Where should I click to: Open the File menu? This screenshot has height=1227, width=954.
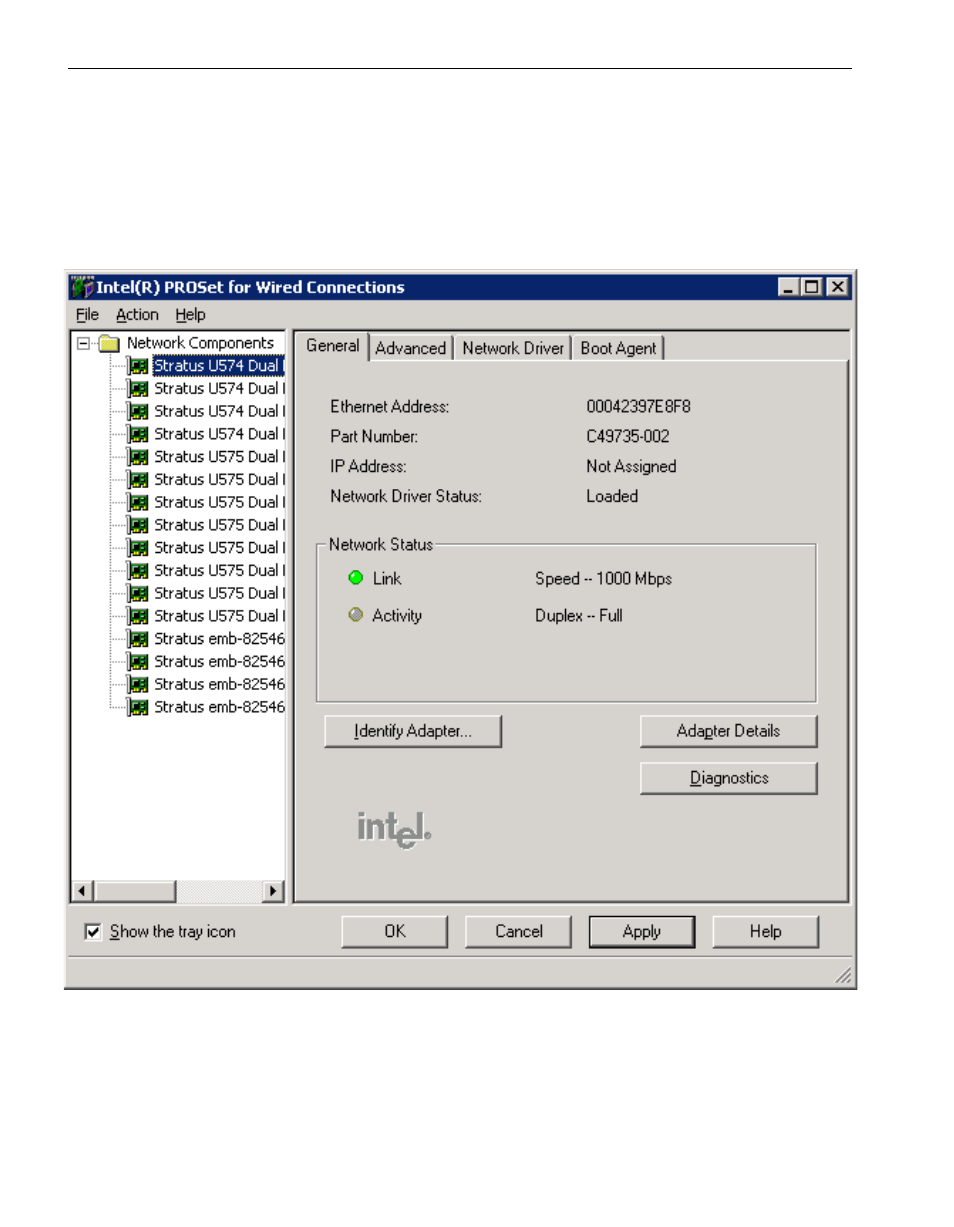click(87, 315)
